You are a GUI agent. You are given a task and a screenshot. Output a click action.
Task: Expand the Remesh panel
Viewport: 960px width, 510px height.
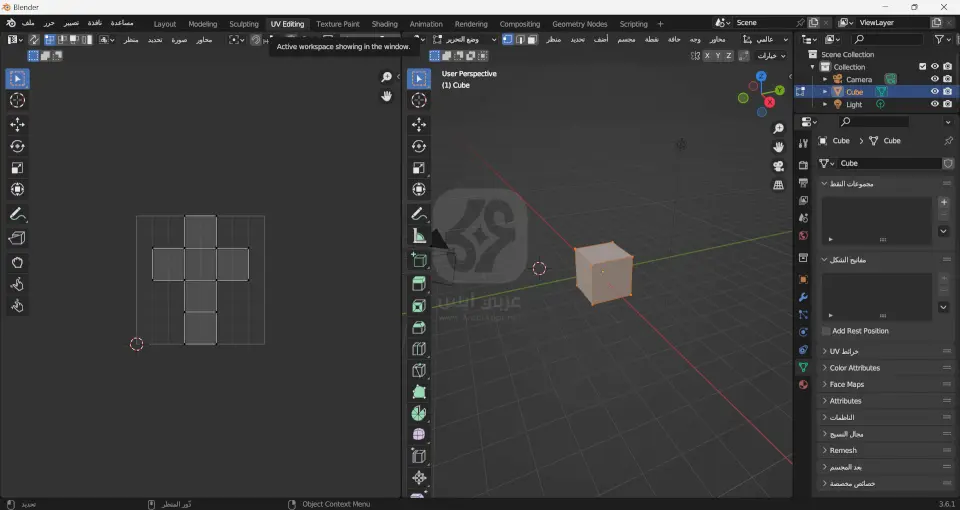pyautogui.click(x=843, y=450)
